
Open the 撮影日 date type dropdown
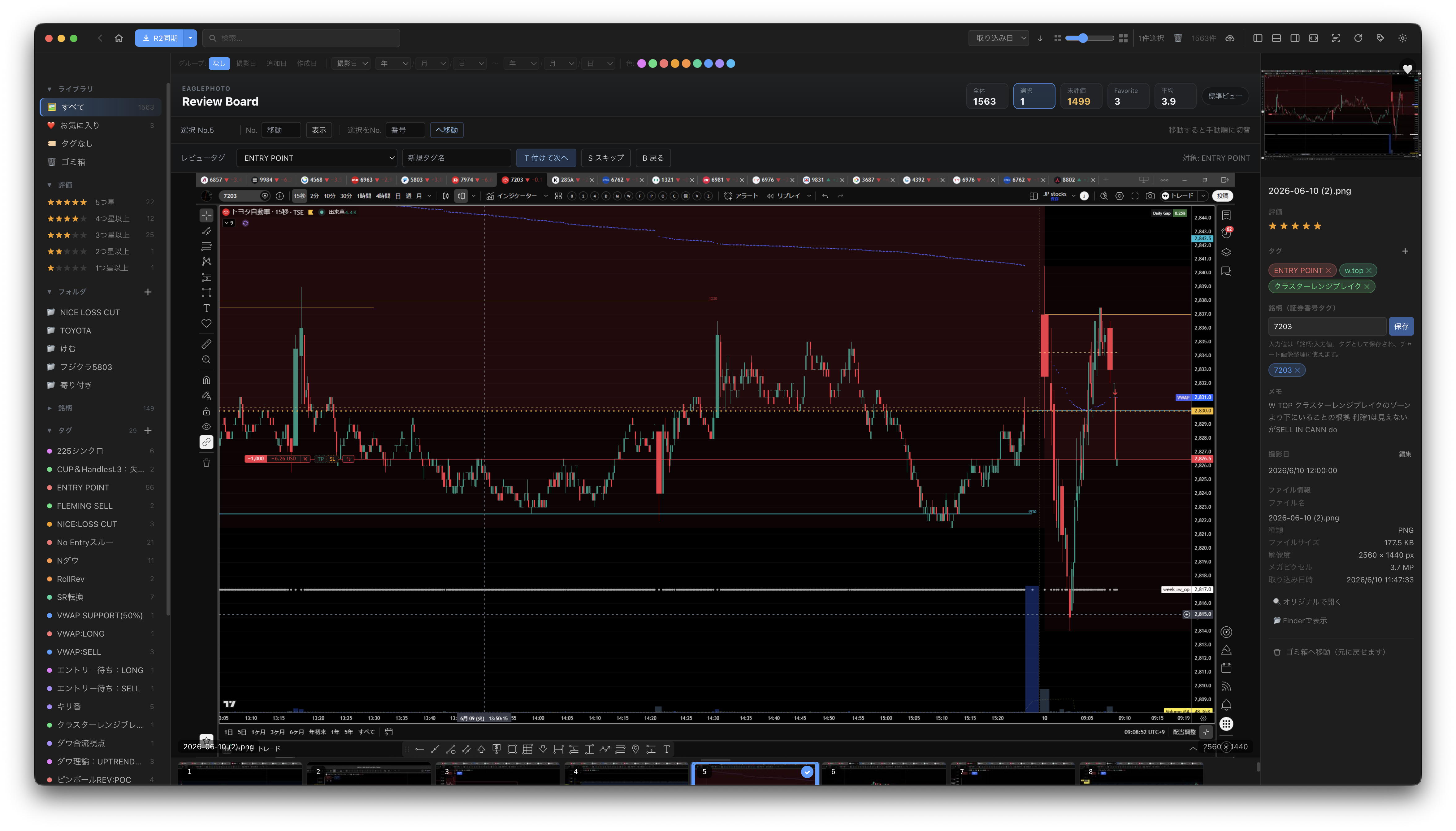(351, 63)
